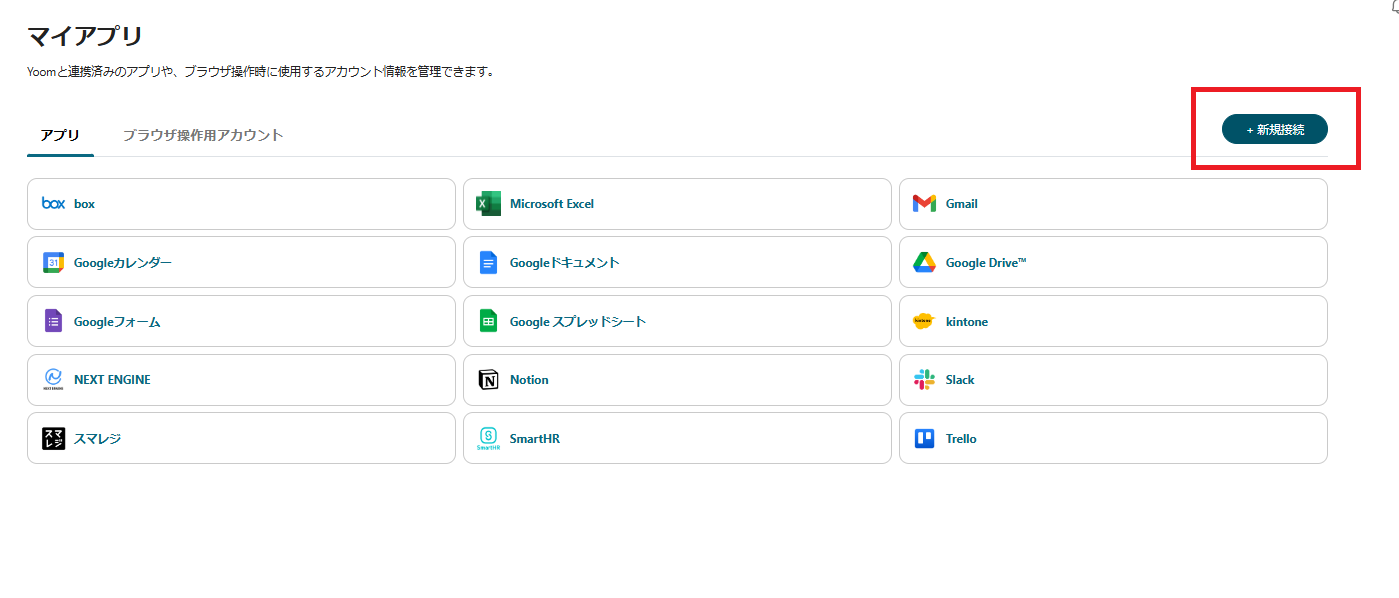Image resolution: width=1399 pixels, height=598 pixels.
Task: Select the Notion label text
Action: click(x=529, y=380)
